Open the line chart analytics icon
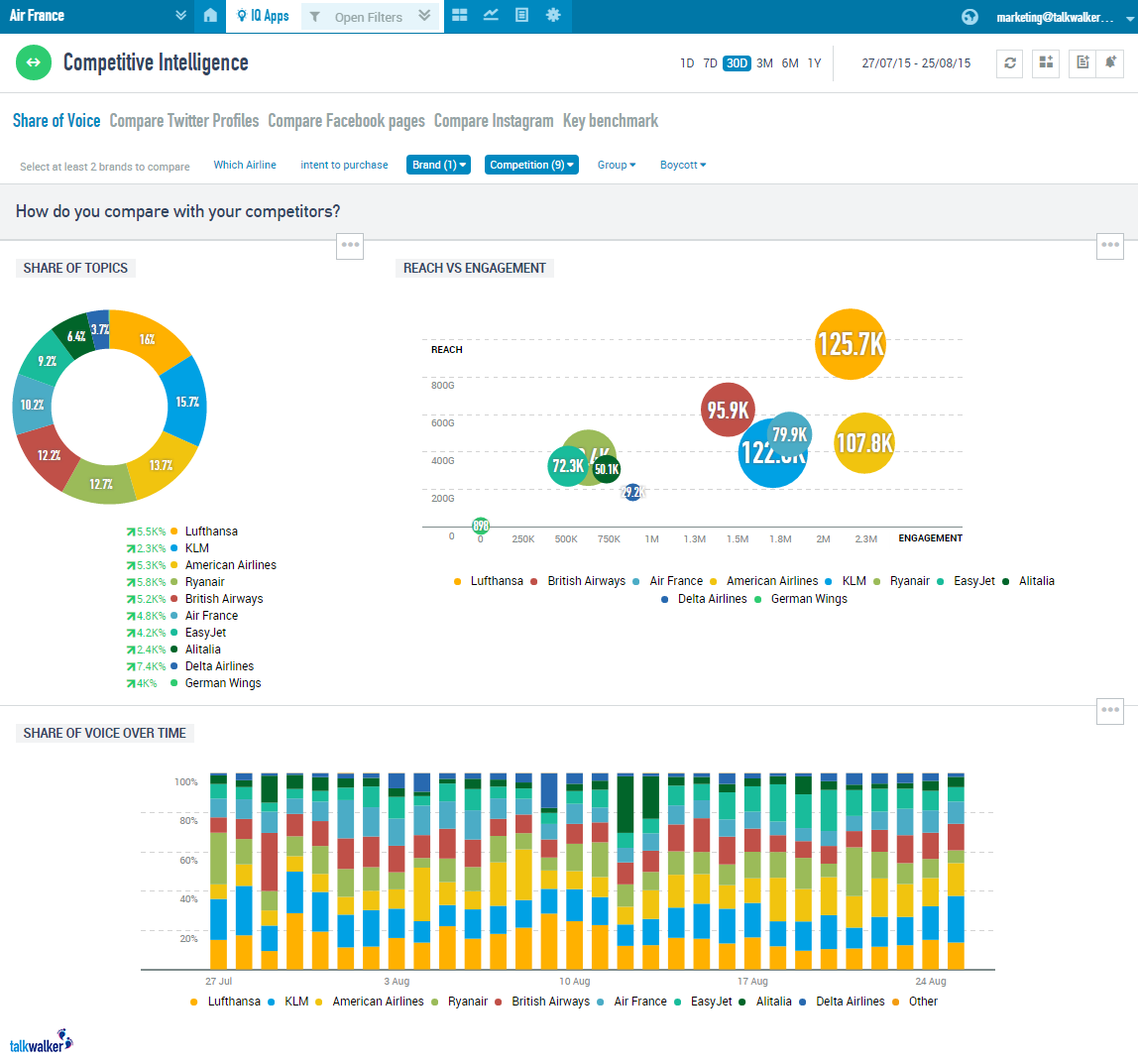This screenshot has height=1064, width=1138. [x=490, y=16]
